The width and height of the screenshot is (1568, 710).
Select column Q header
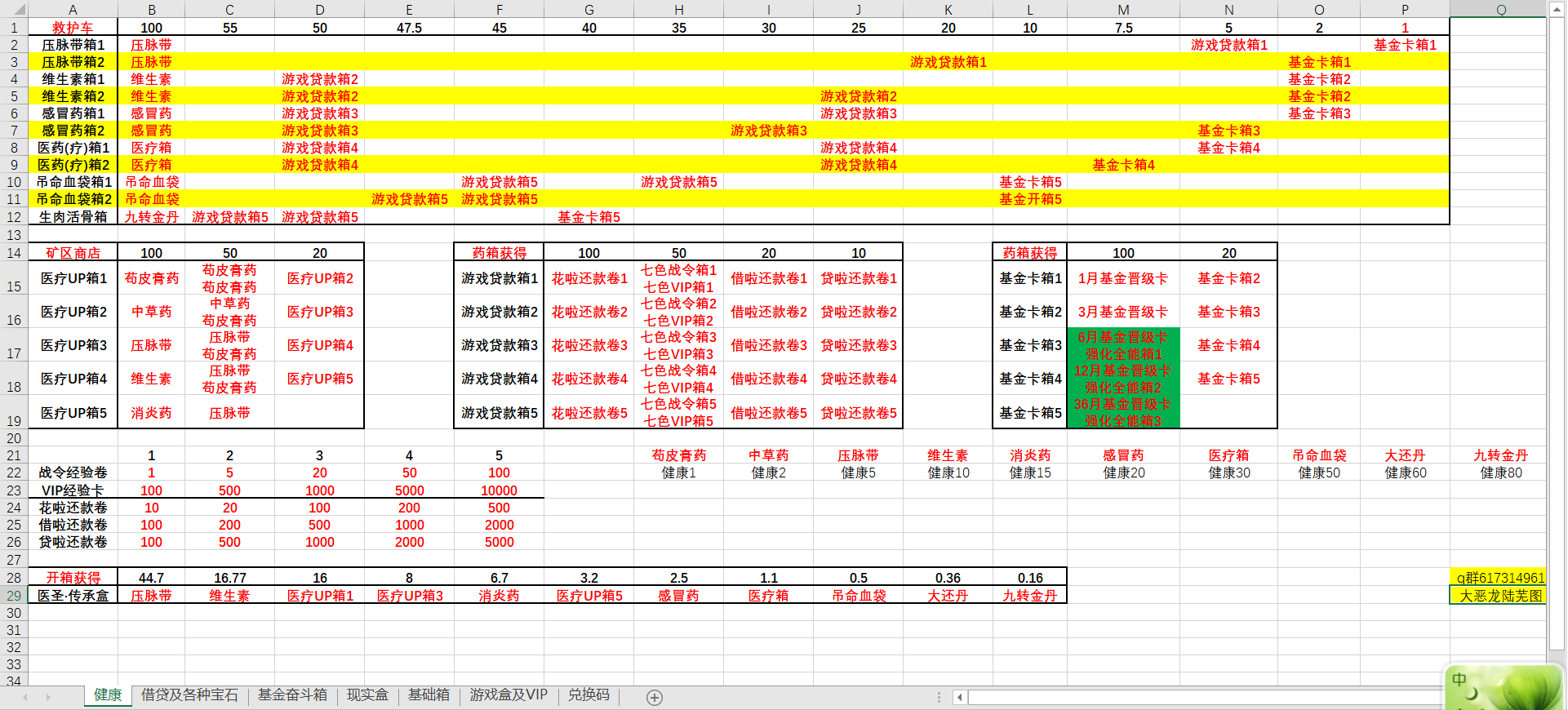click(x=1500, y=9)
